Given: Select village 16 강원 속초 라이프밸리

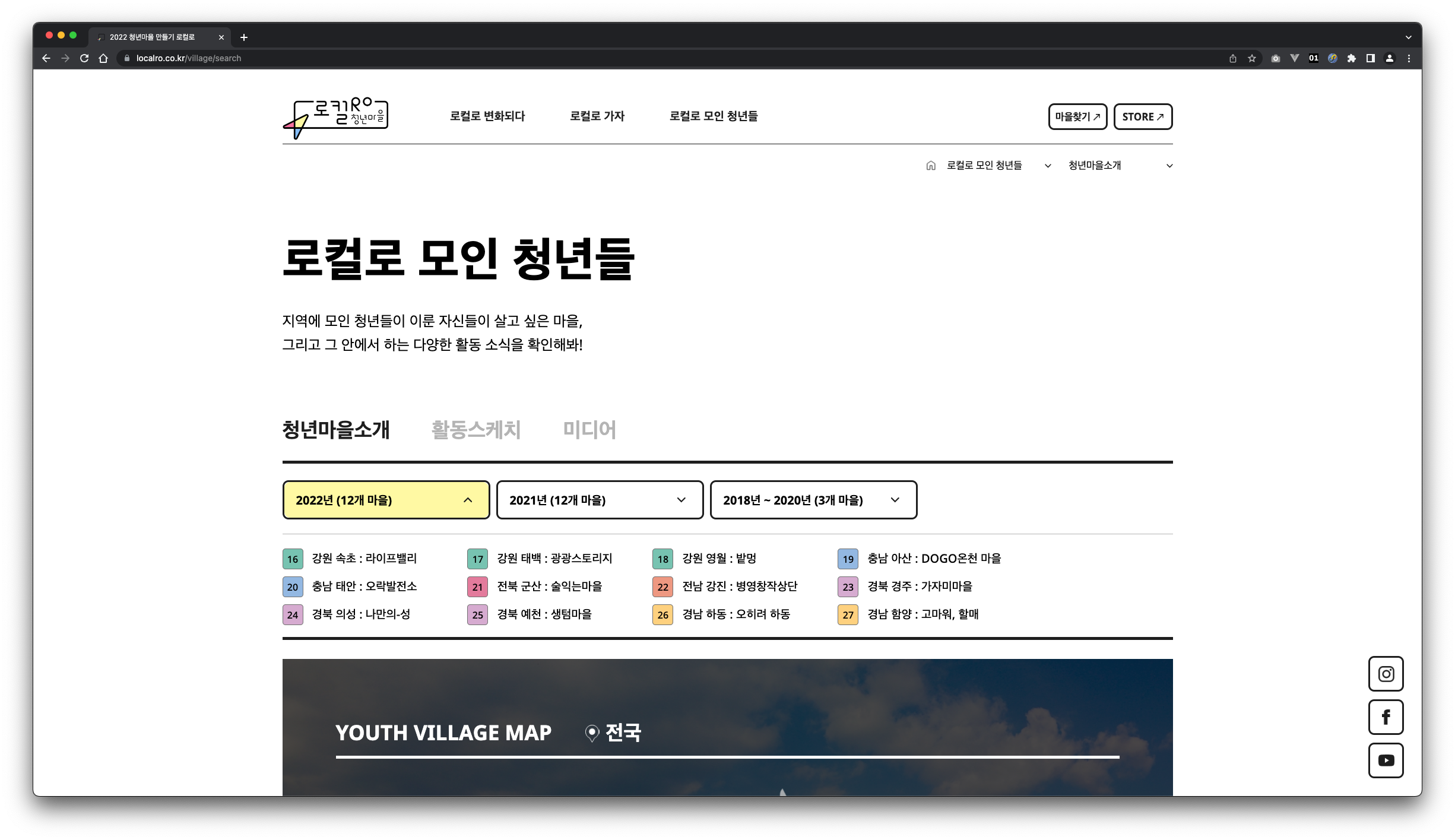Looking at the screenshot, I should point(364,559).
